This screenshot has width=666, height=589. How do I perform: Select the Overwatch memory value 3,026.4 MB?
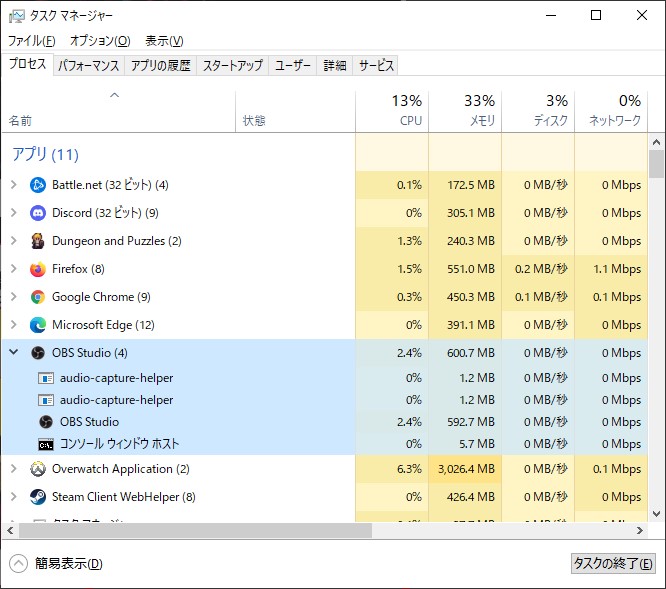point(466,469)
